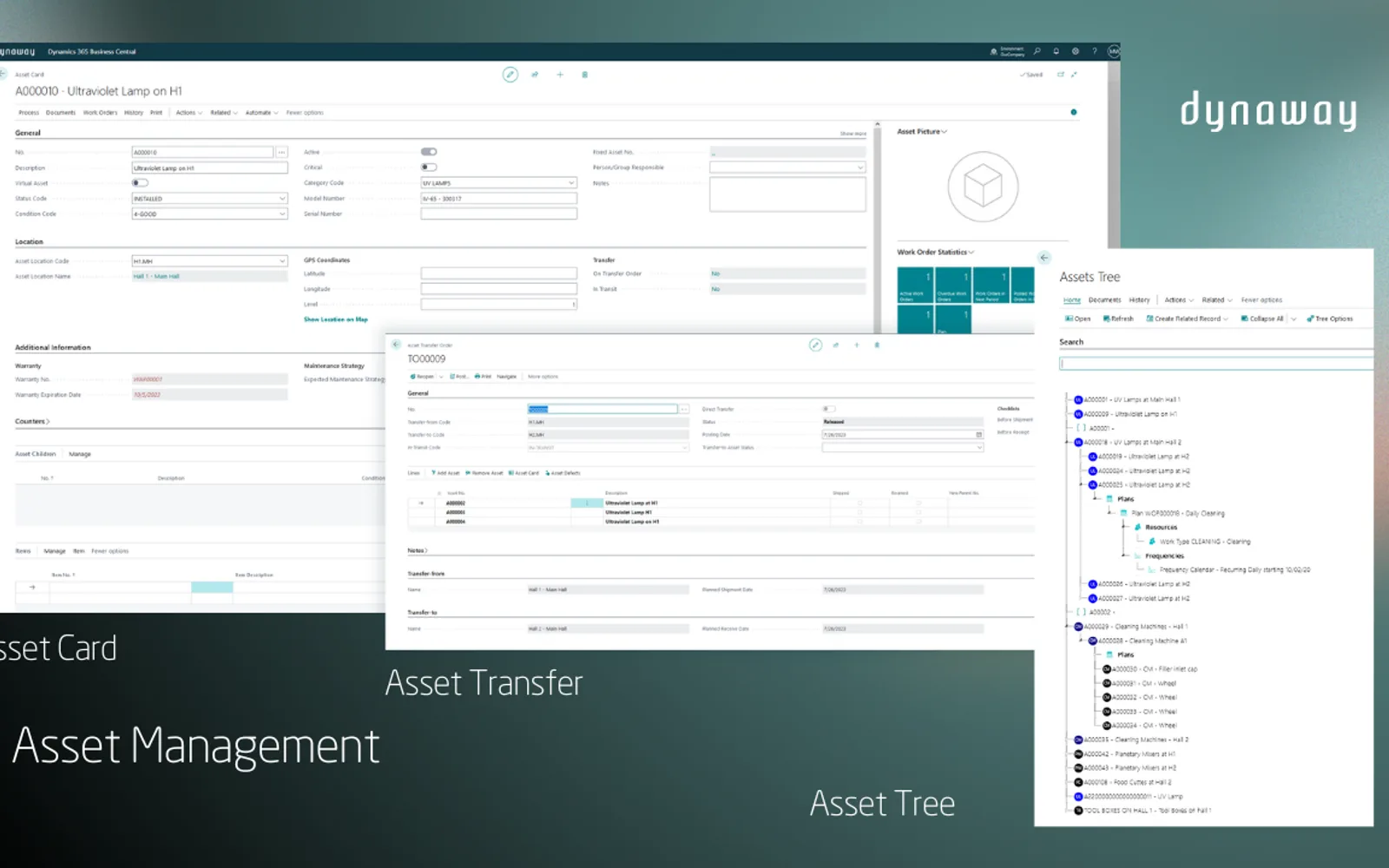Open the Asset Location Code dropdown

pos(281,261)
